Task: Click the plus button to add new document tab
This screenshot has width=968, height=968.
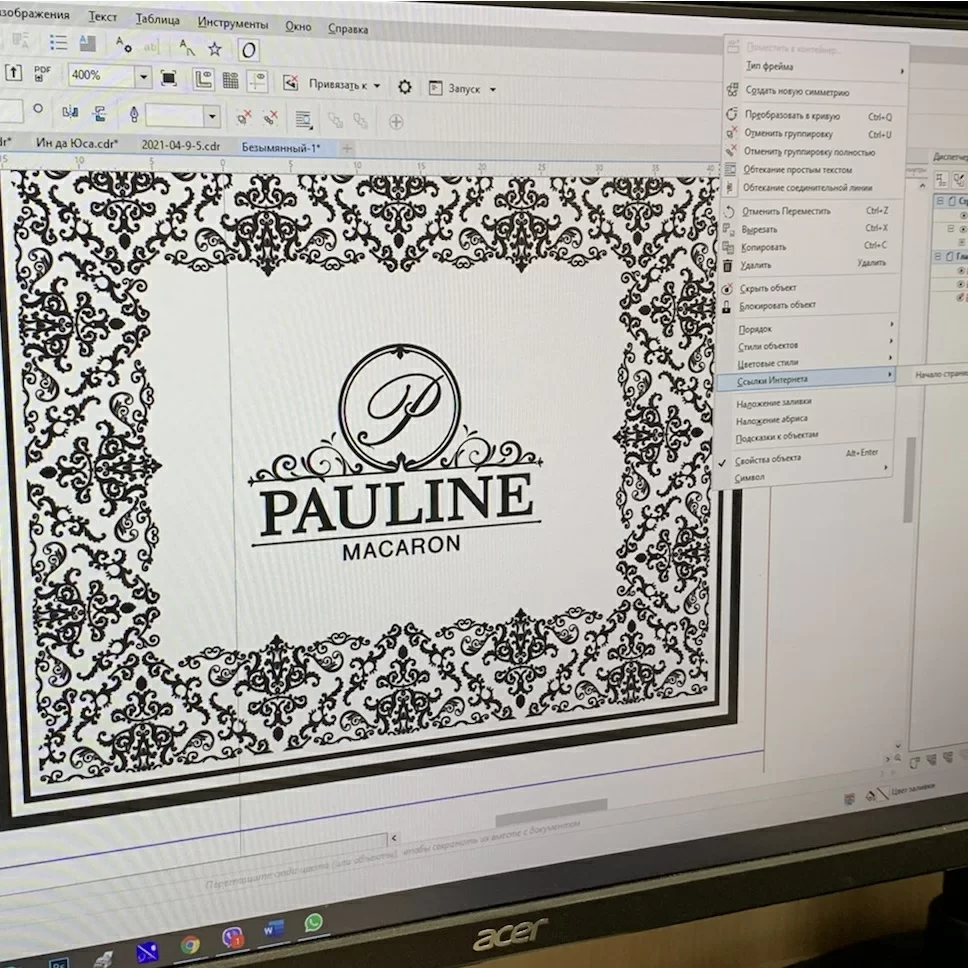Action: coord(347,147)
